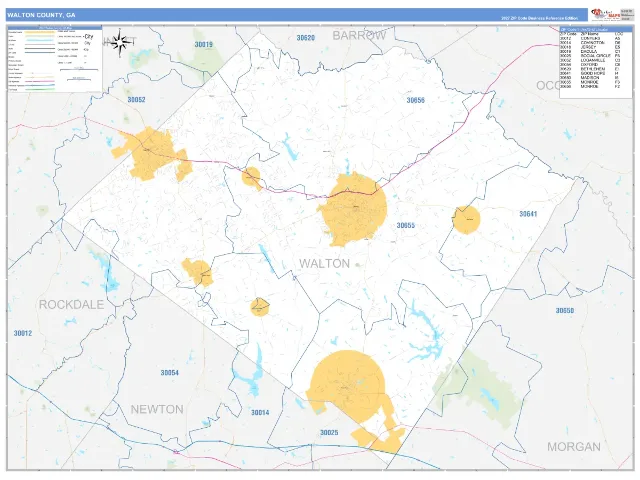Click the COVINGTON row in ZIP index
The image size is (640, 480).
tap(590, 42)
